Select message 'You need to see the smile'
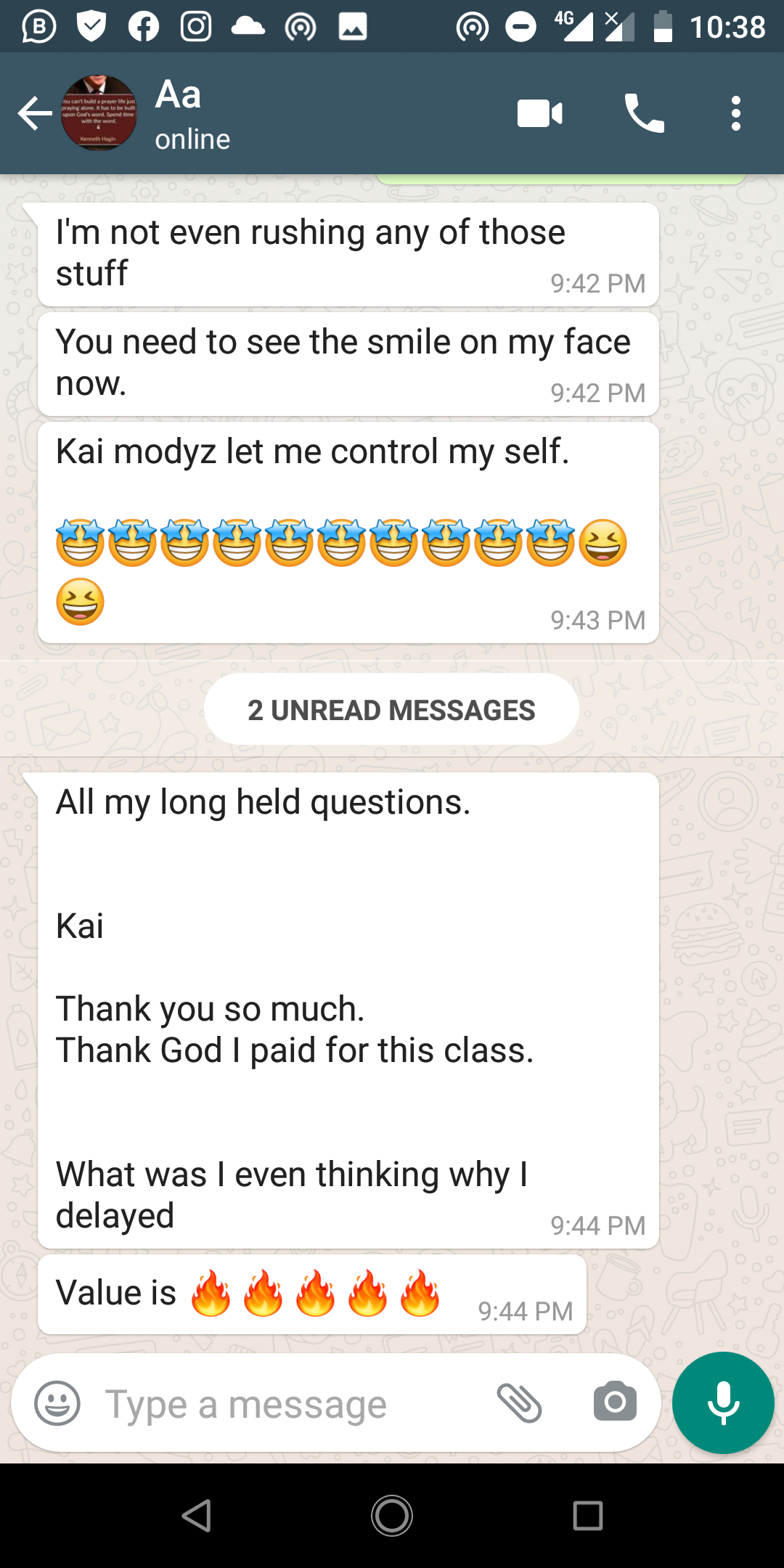Image resolution: width=784 pixels, height=1568 pixels. point(348,364)
